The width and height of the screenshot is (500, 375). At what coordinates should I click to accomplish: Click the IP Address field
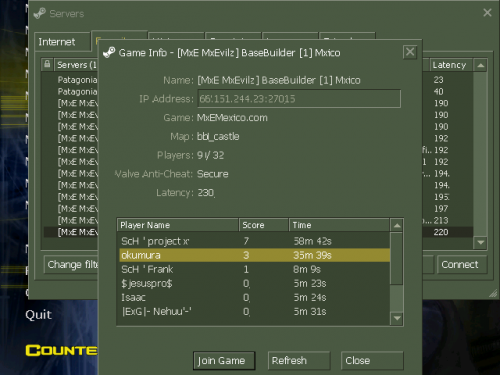click(x=299, y=99)
